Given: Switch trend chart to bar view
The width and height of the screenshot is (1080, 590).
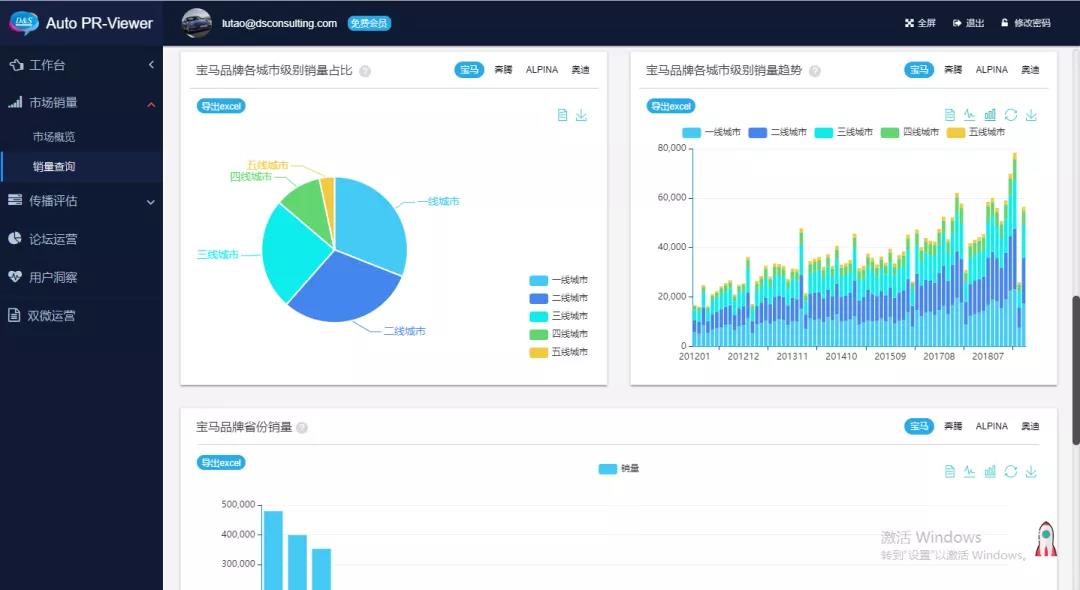Looking at the screenshot, I should click(x=990, y=115).
